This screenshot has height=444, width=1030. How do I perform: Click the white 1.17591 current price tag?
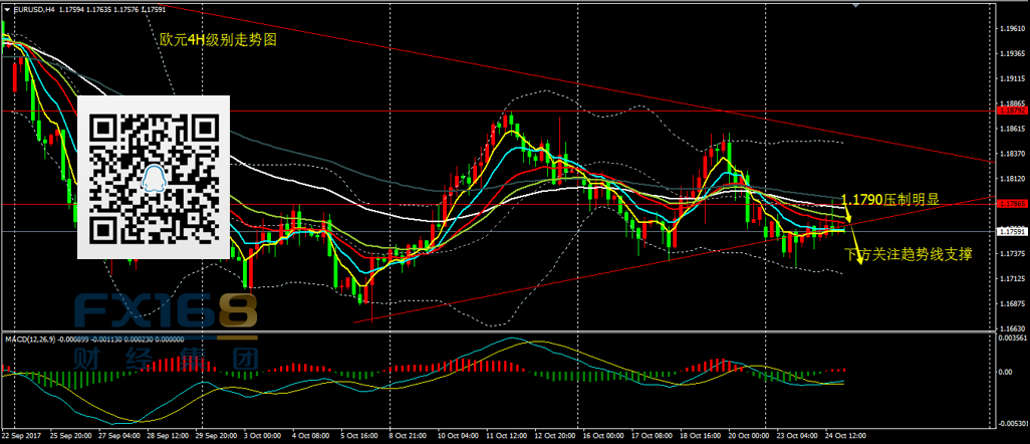click(1012, 231)
